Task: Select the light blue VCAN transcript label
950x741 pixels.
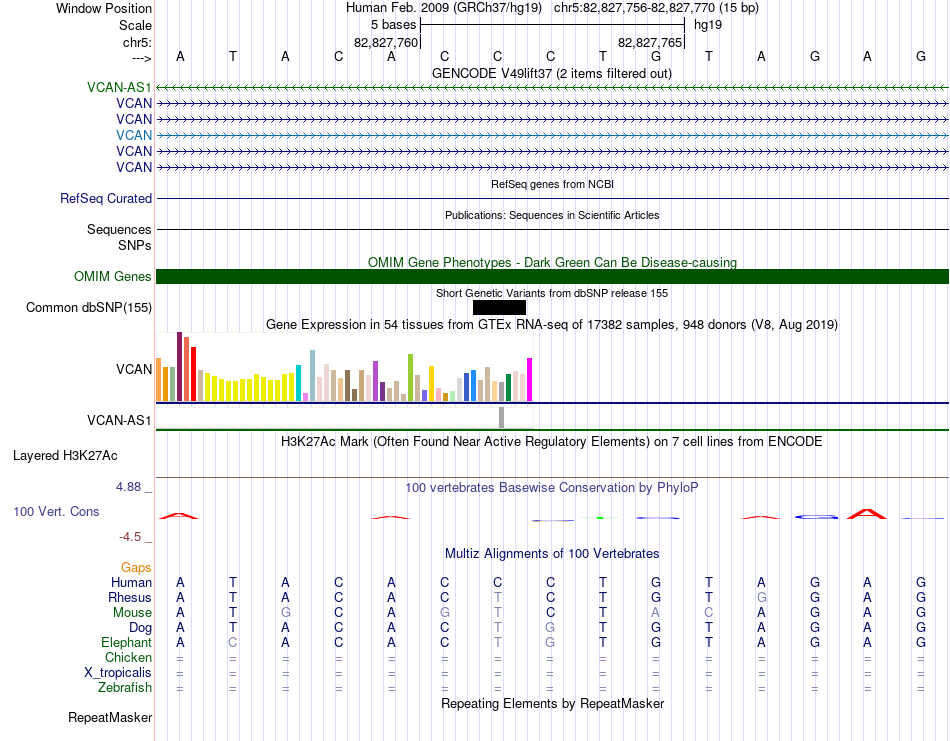Action: [134, 135]
